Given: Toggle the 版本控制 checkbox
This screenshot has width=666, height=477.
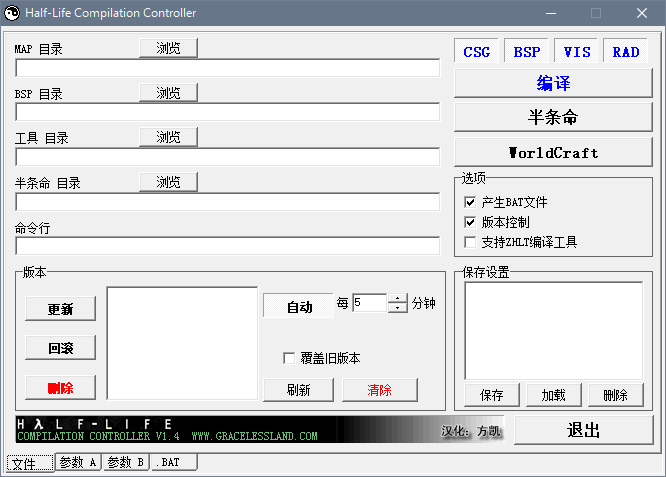Looking at the screenshot, I should coord(471,222).
